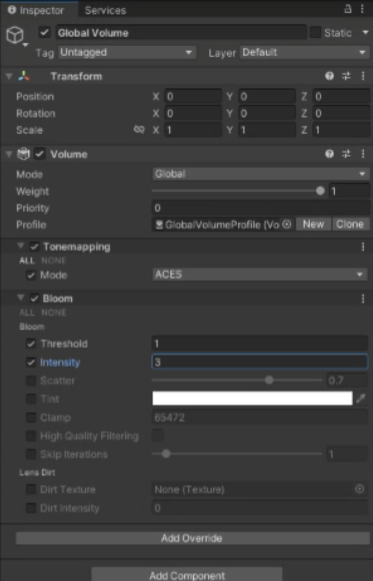Uncheck the Bloom Threshold override
The height and width of the screenshot is (581, 373).
pyautogui.click(x=31, y=343)
